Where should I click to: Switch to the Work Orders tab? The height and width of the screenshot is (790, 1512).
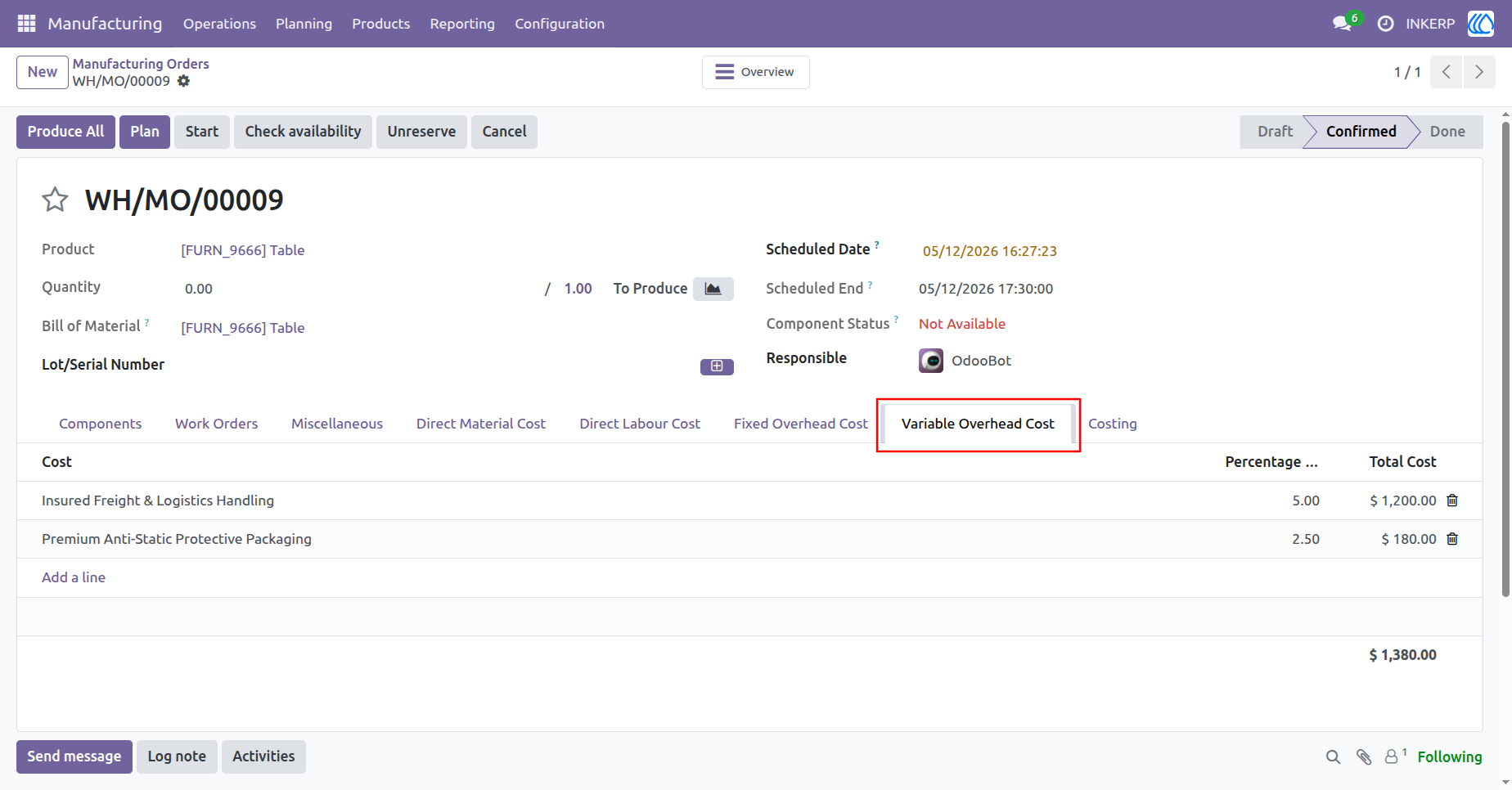(x=216, y=424)
